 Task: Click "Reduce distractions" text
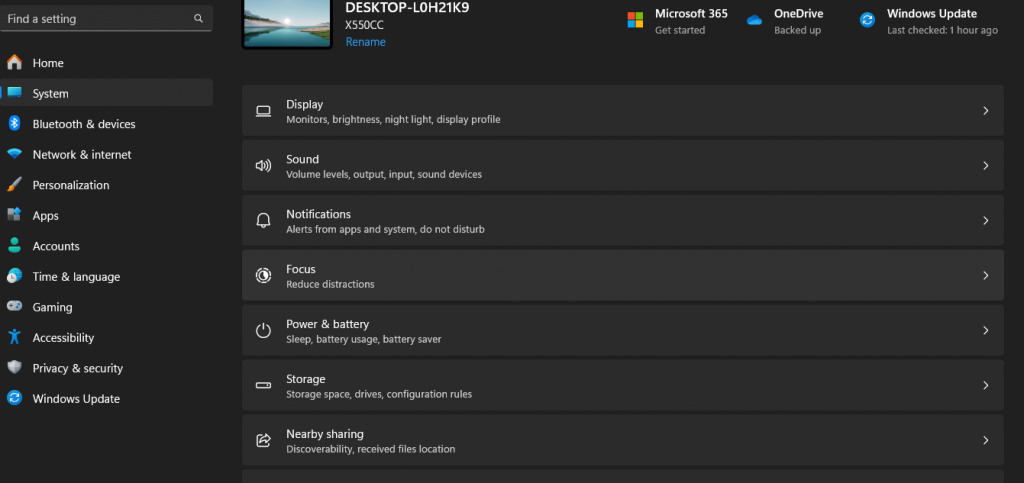330,284
